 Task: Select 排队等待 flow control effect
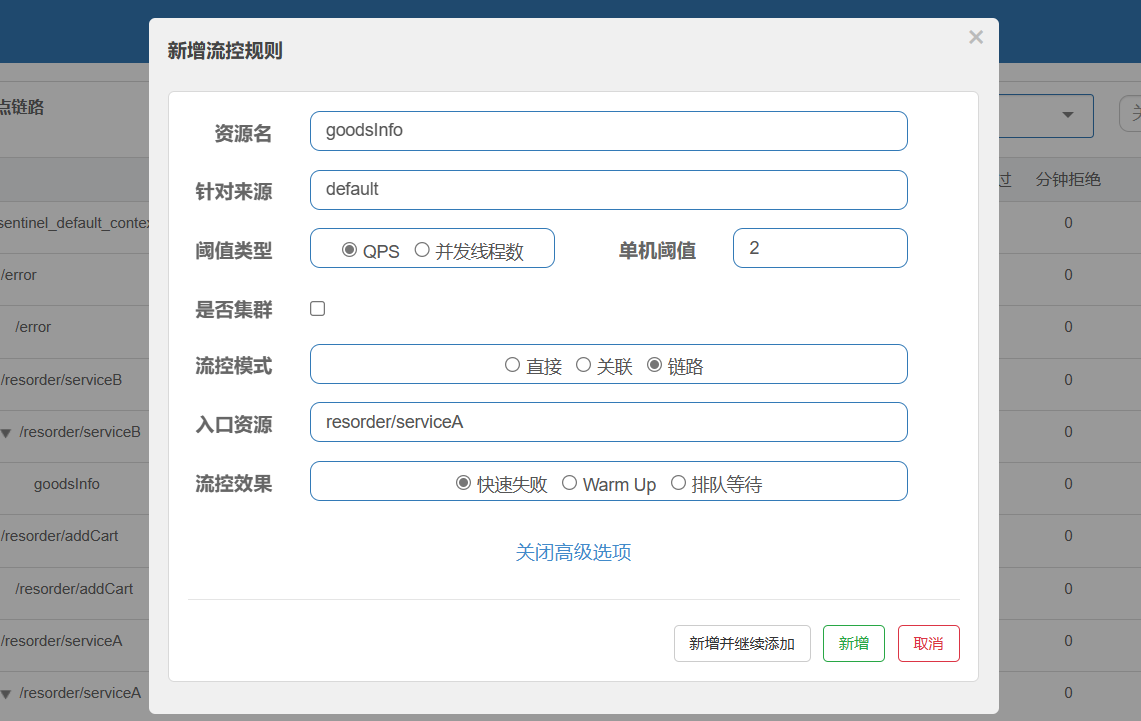(x=678, y=483)
